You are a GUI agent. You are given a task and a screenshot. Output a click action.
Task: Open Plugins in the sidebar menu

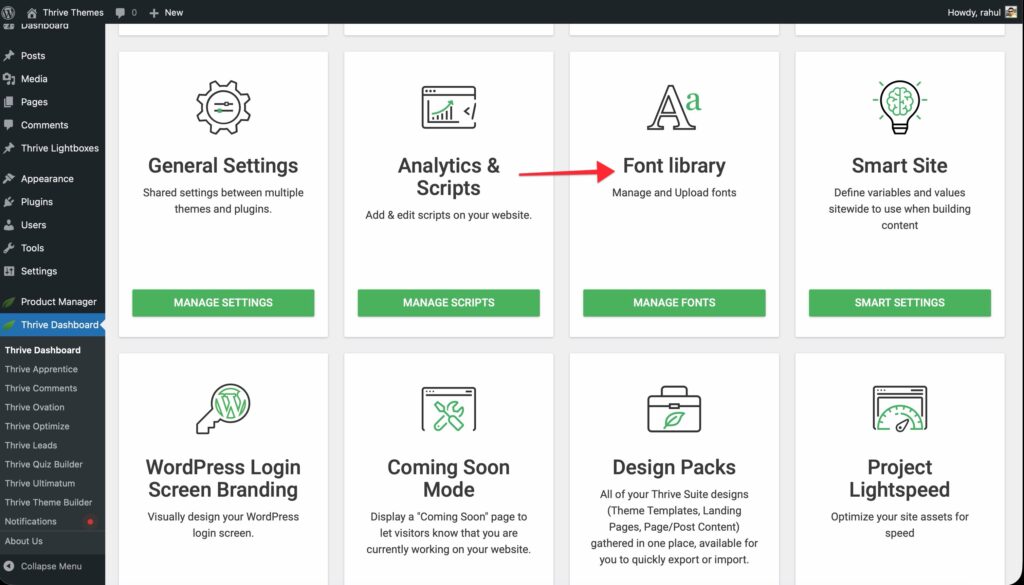[36, 202]
